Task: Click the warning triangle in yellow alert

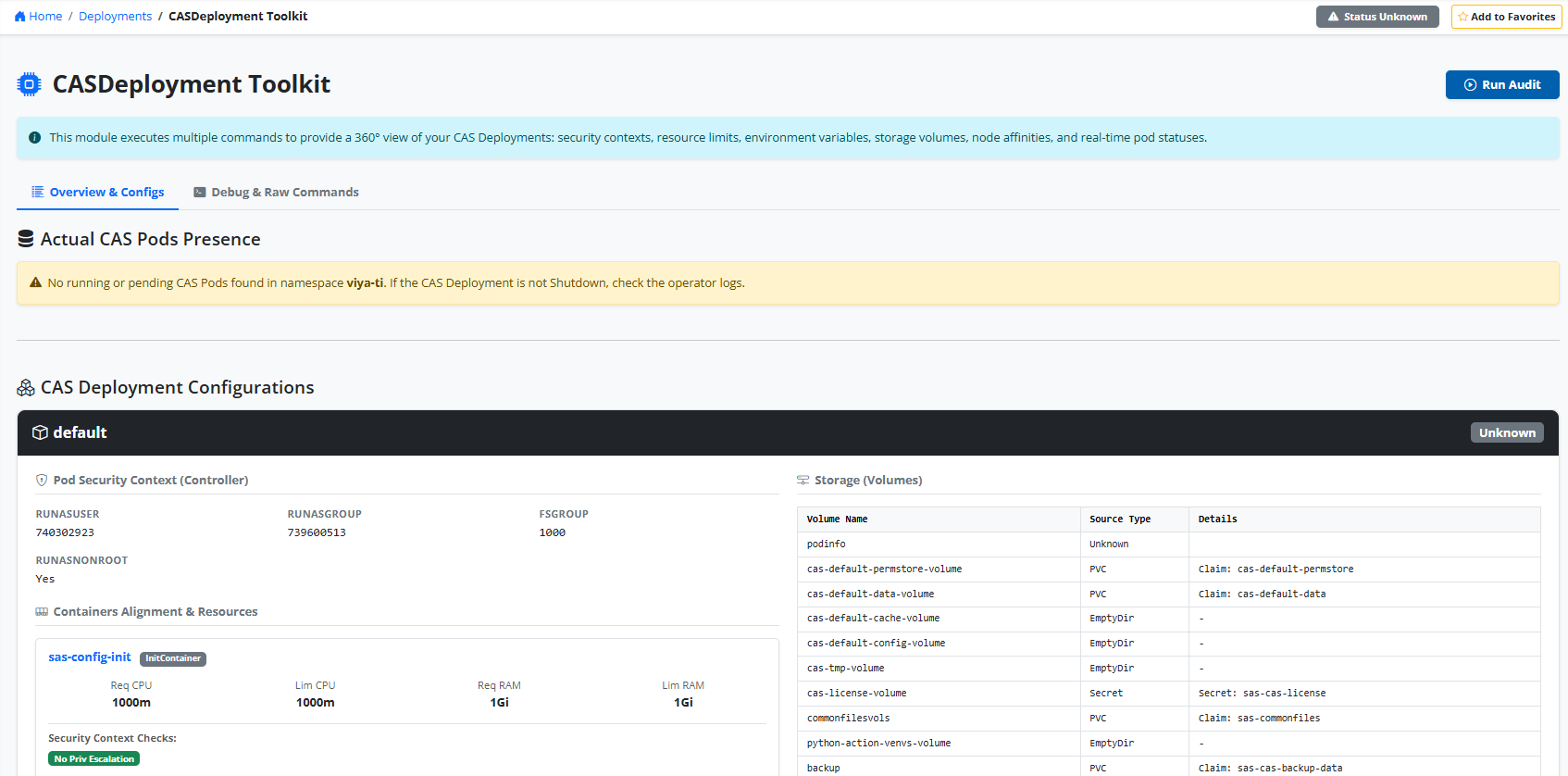Action: point(36,282)
